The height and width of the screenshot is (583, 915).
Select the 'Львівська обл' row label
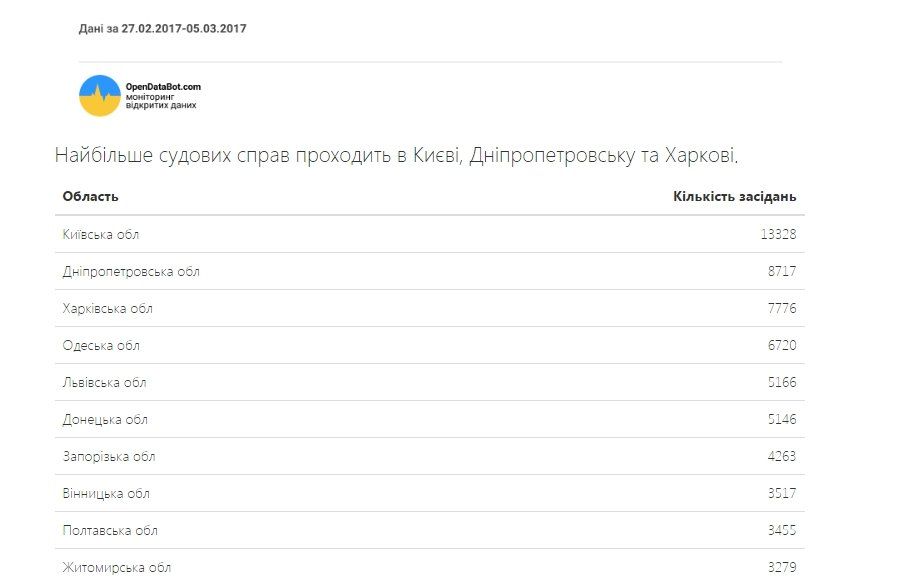(104, 383)
